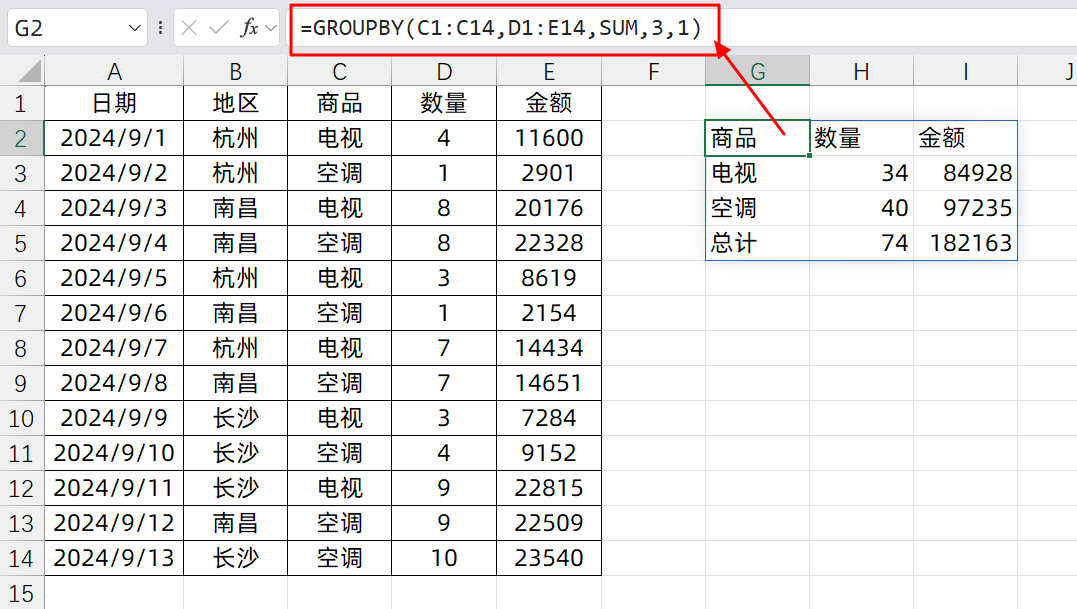
Task: Click result quantity 34
Action: pos(861,174)
